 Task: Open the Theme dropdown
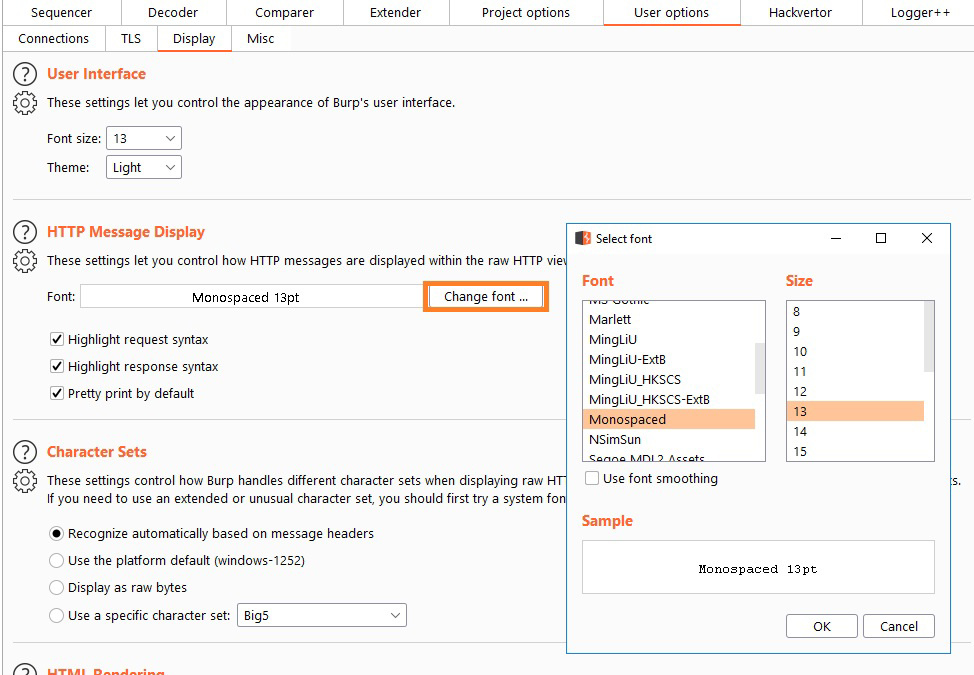click(143, 168)
